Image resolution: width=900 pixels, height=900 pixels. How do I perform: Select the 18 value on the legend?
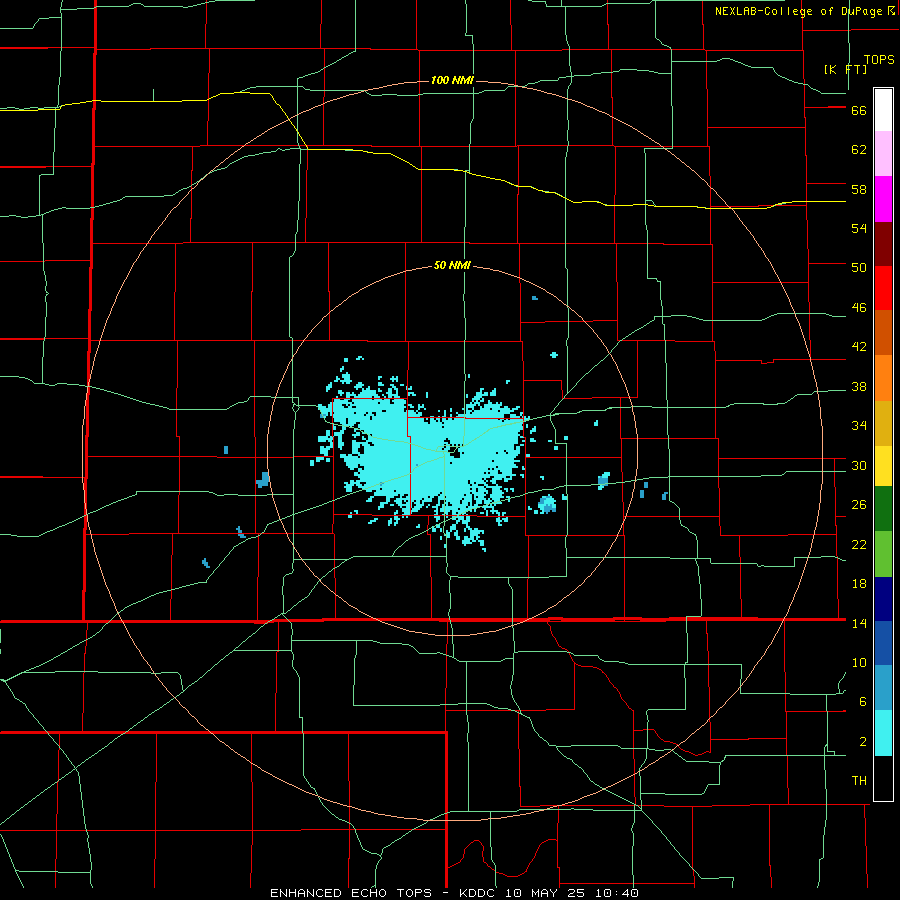859,584
